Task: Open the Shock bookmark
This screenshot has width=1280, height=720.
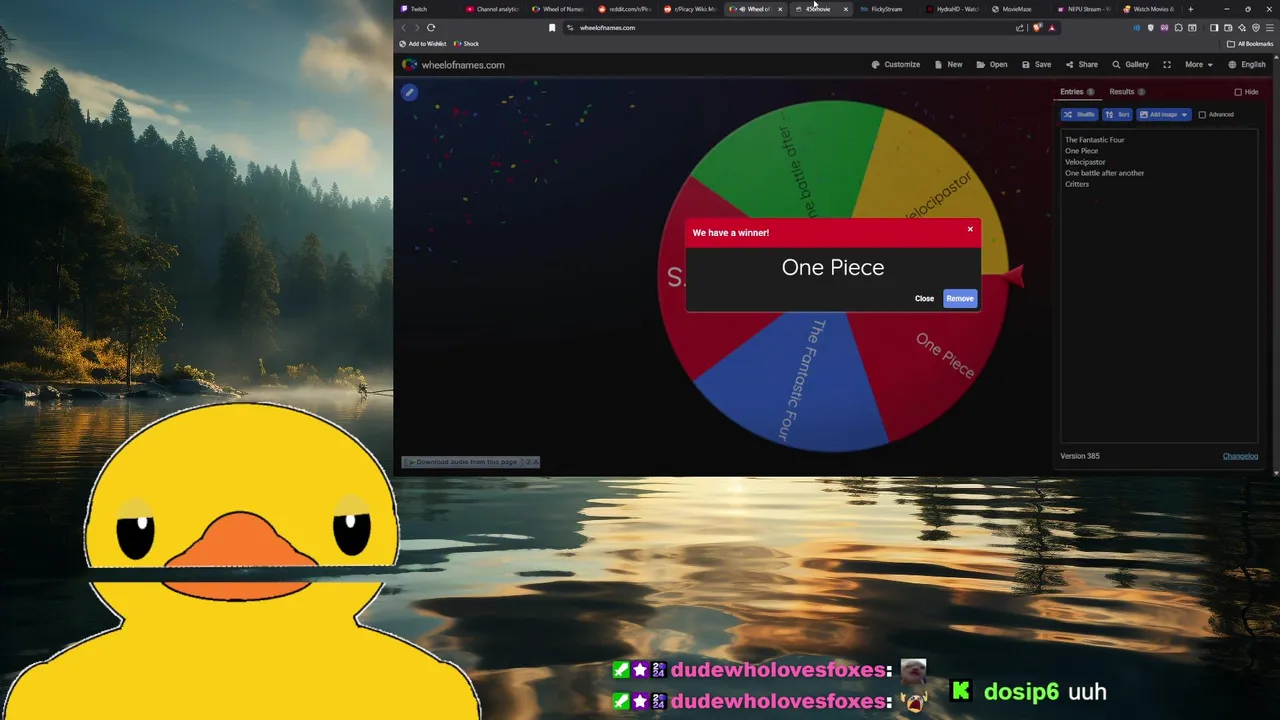Action: point(466,44)
